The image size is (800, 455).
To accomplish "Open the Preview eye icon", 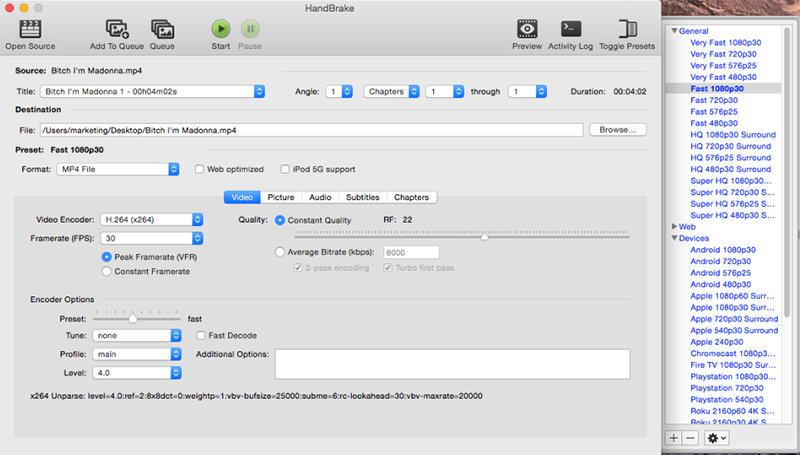I will coord(527,29).
